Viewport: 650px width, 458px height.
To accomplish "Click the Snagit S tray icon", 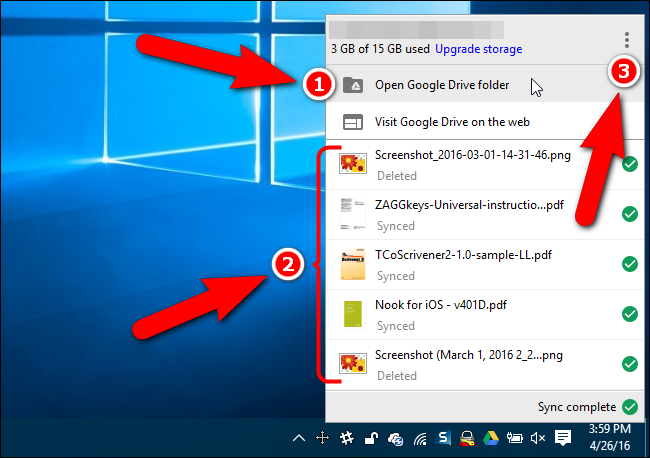I will tap(444, 438).
